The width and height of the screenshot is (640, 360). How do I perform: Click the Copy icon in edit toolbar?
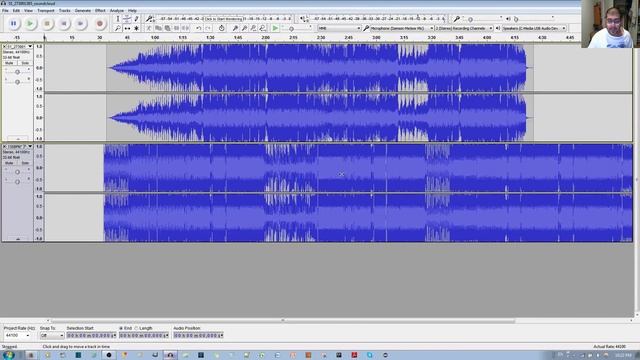(x=158, y=28)
